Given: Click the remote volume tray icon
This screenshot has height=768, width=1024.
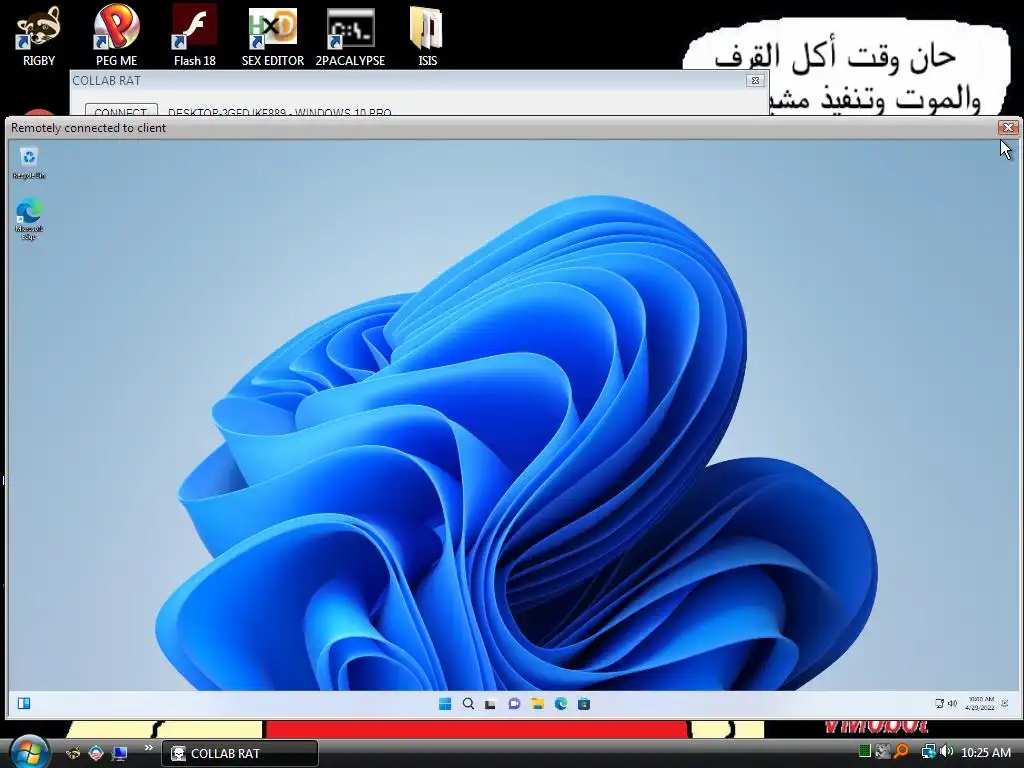Looking at the screenshot, I should [x=952, y=703].
